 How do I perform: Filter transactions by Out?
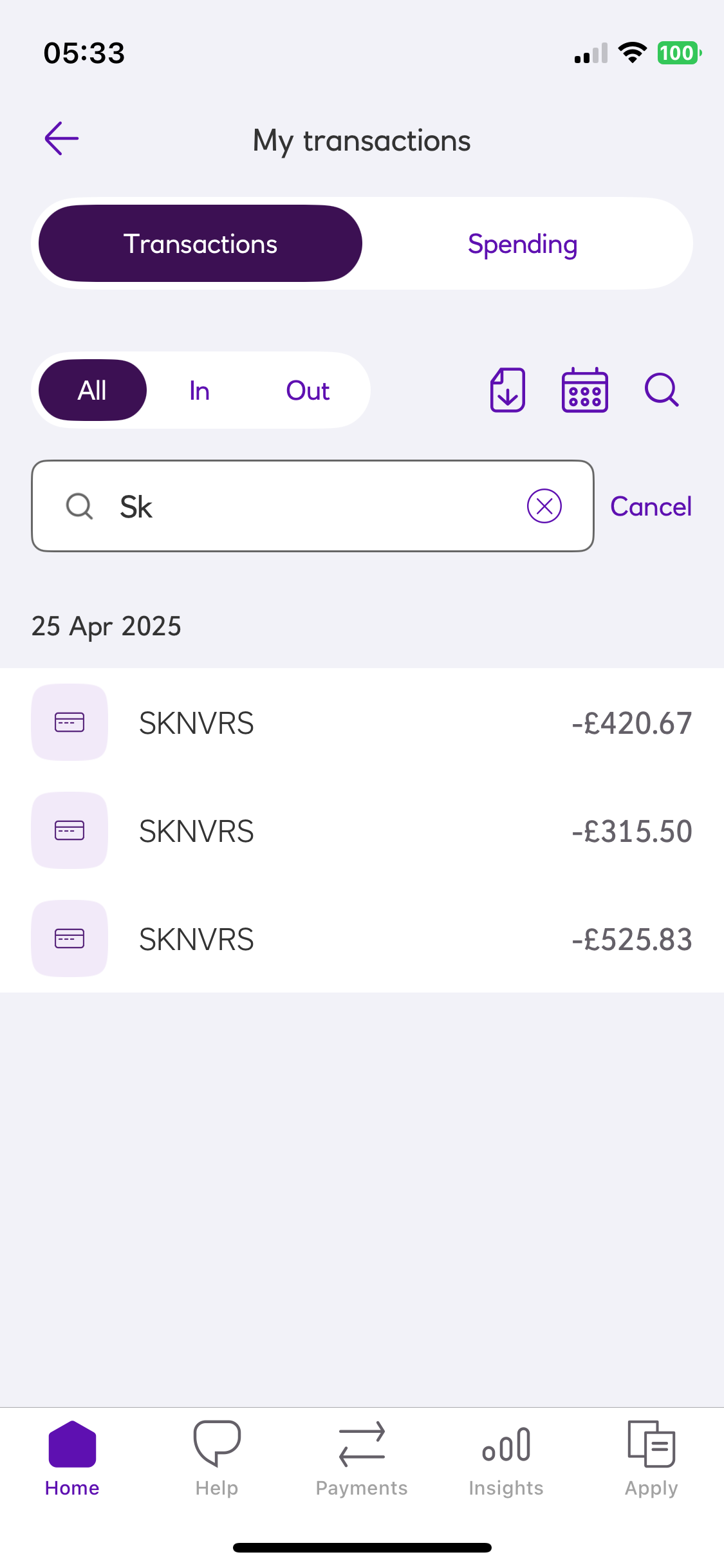[x=308, y=391]
